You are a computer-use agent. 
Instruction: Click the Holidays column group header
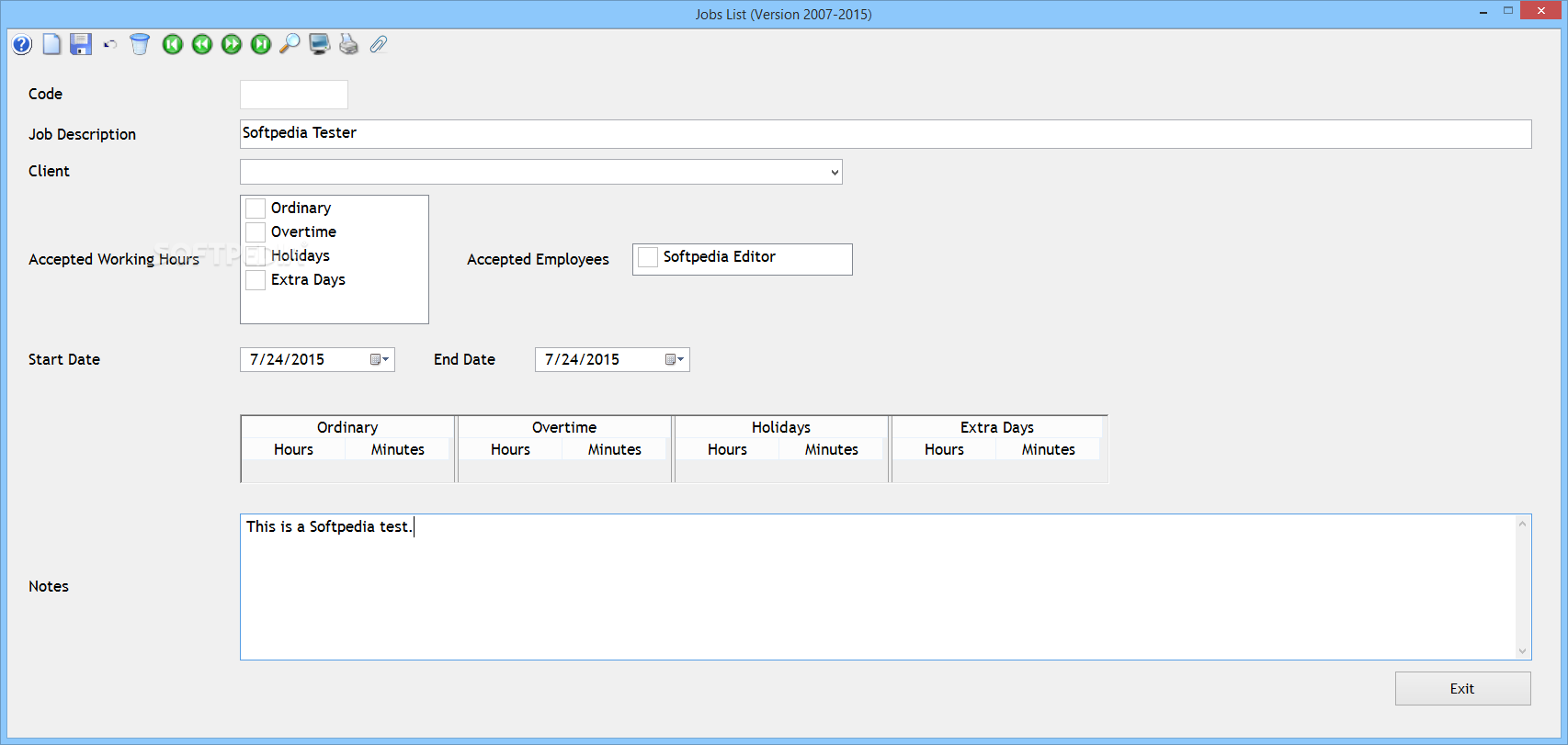(781, 427)
